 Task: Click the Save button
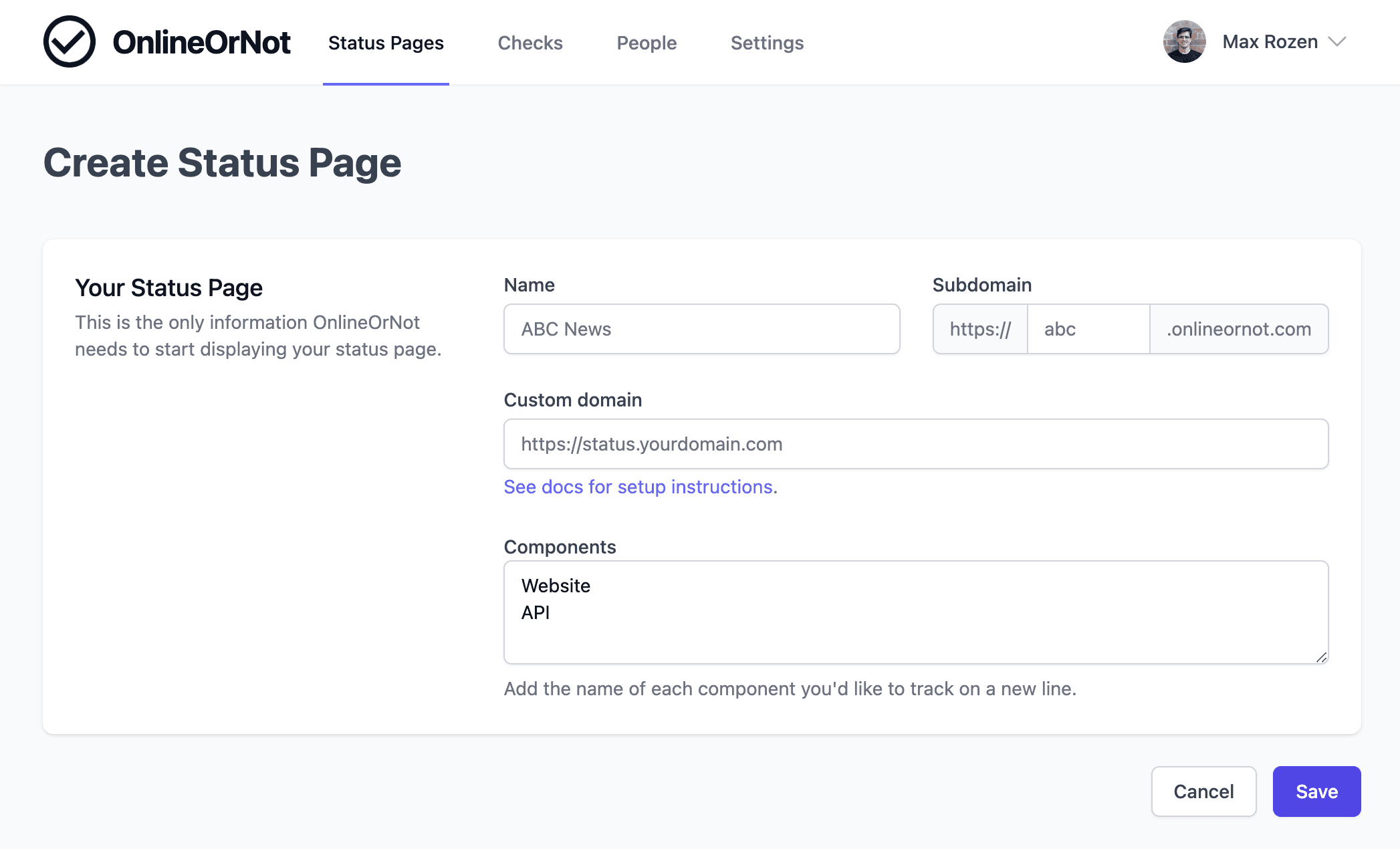pos(1316,791)
